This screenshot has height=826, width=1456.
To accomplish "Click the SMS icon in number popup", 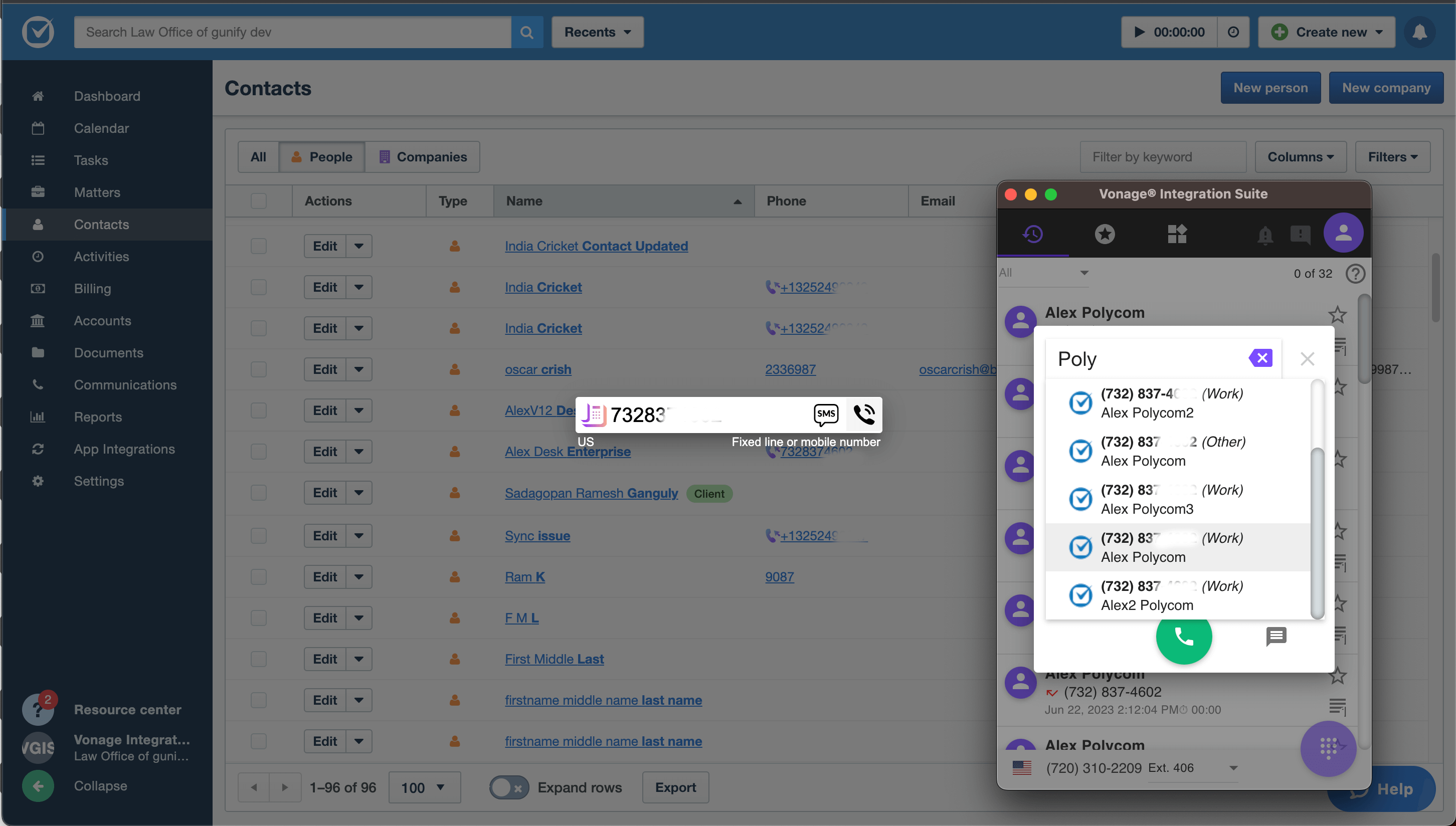I will point(826,415).
